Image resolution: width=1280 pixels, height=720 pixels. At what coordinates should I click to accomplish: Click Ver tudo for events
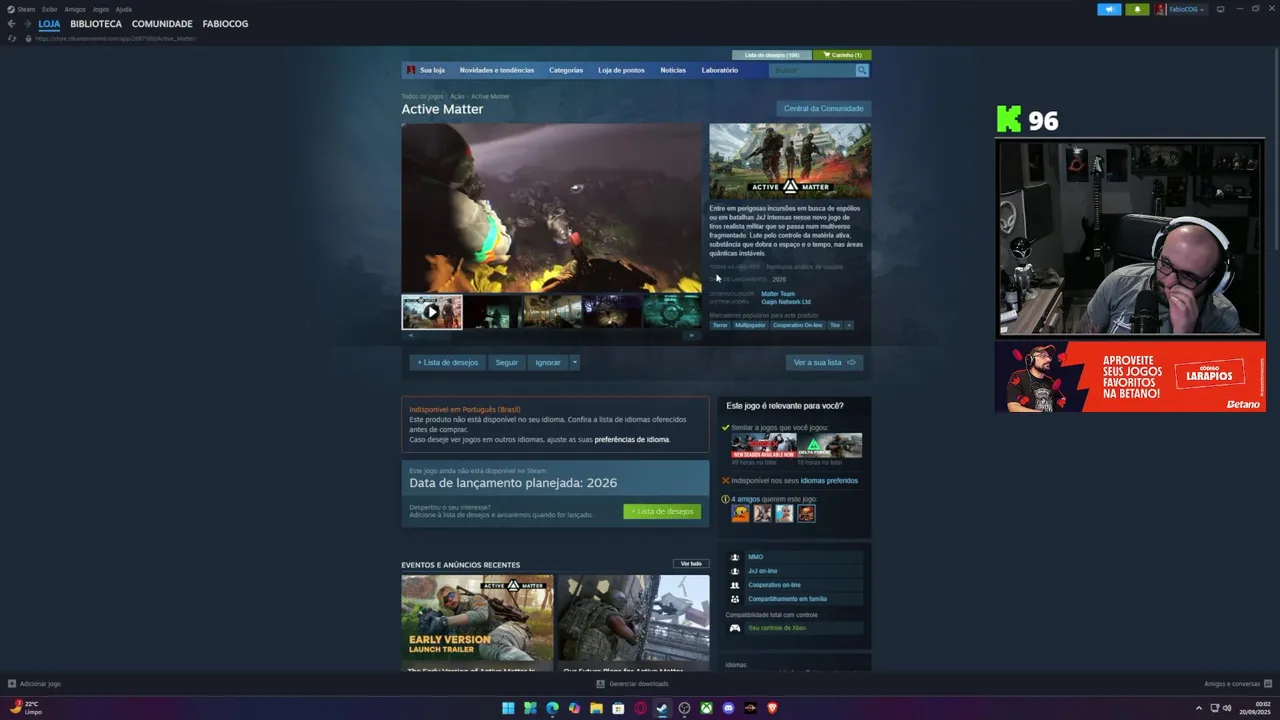click(x=691, y=563)
